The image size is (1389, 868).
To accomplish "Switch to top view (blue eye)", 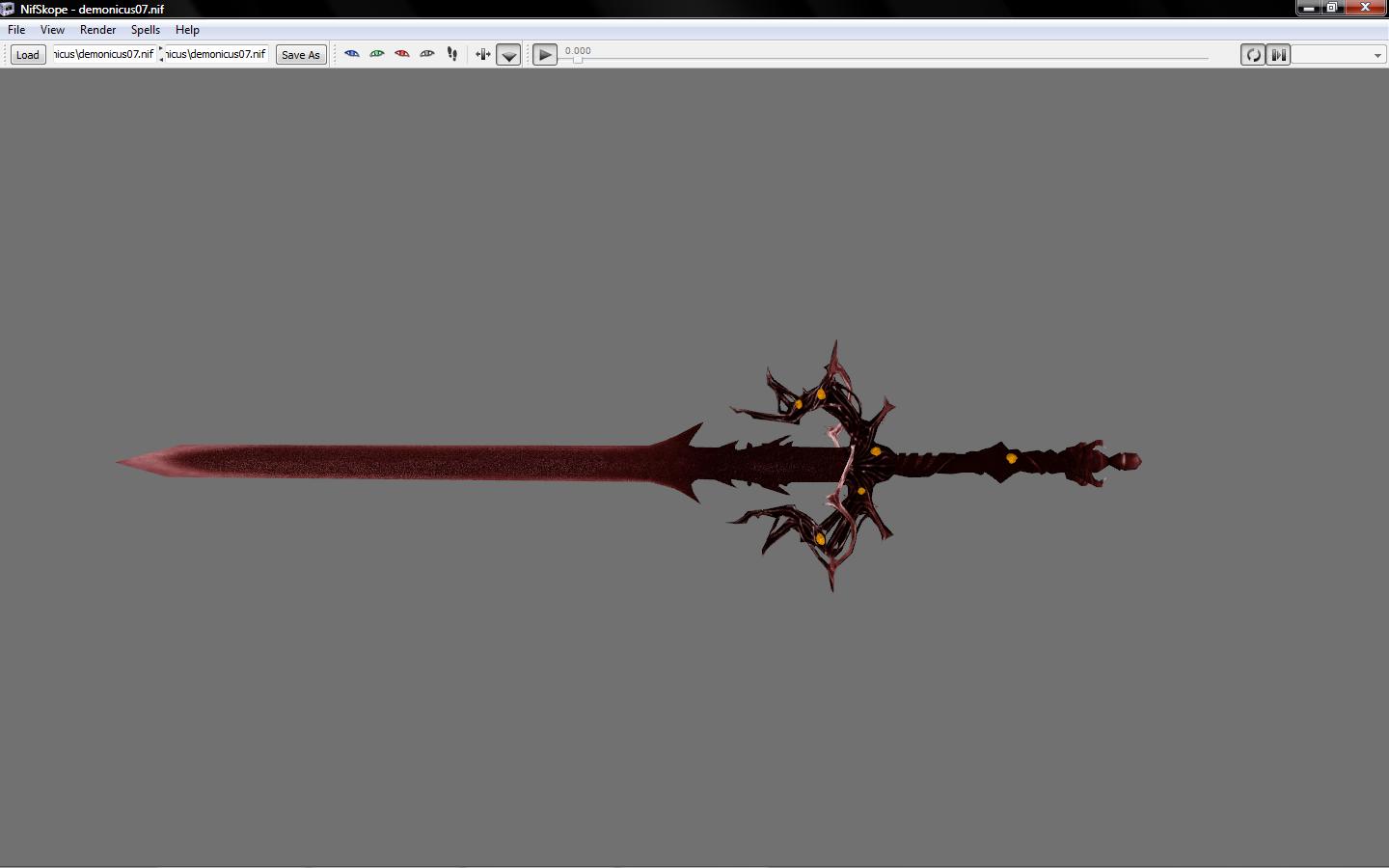I will pos(352,54).
